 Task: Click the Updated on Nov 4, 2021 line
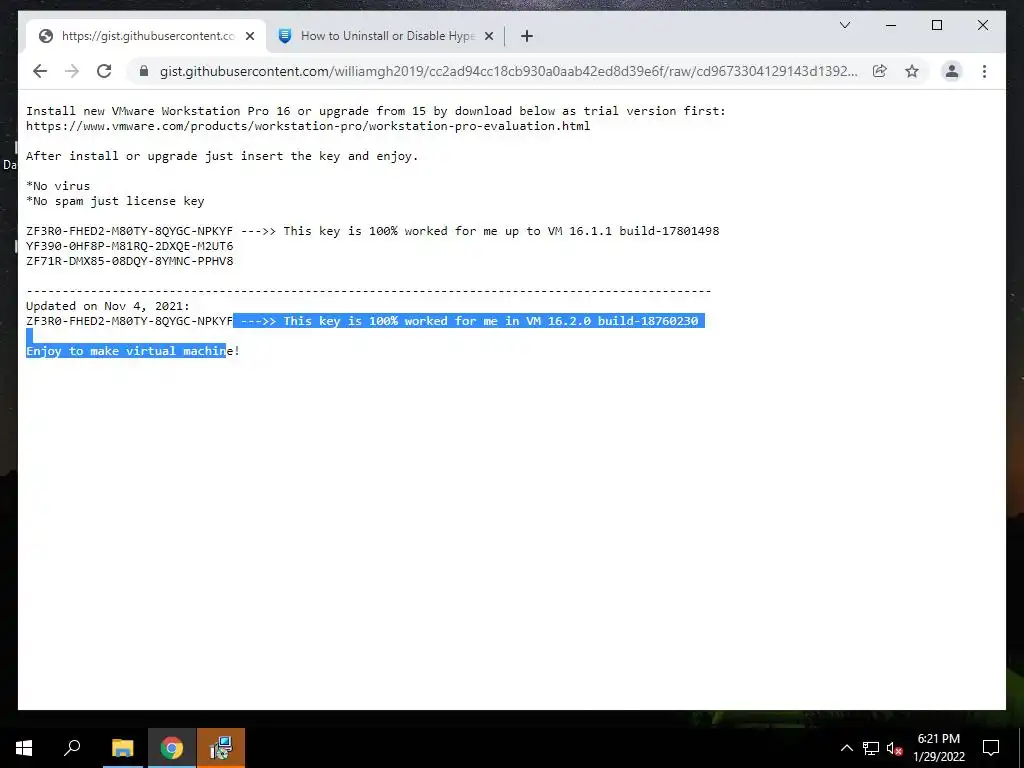108,306
